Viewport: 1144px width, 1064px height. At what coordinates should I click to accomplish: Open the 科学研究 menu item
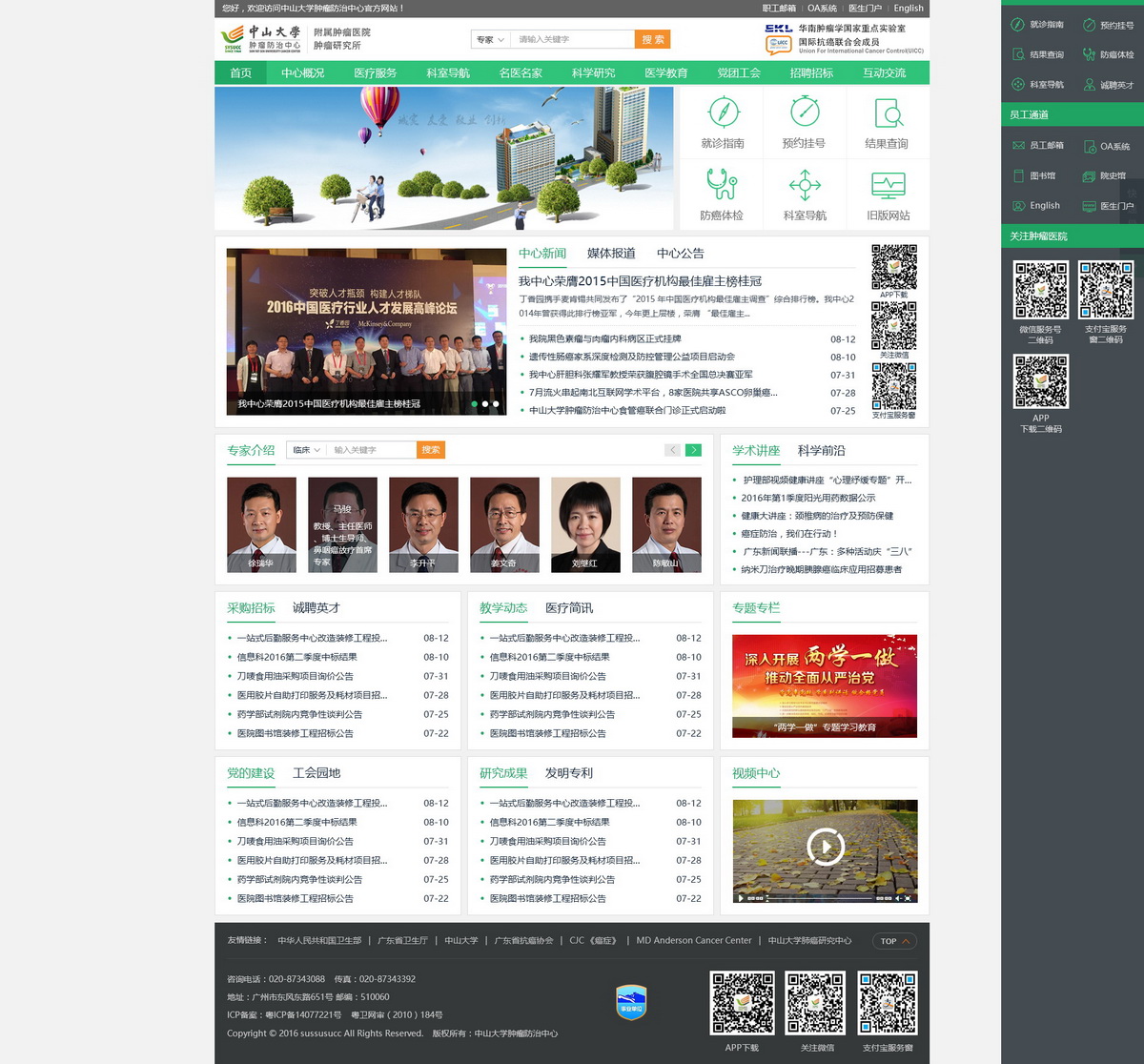click(x=593, y=73)
